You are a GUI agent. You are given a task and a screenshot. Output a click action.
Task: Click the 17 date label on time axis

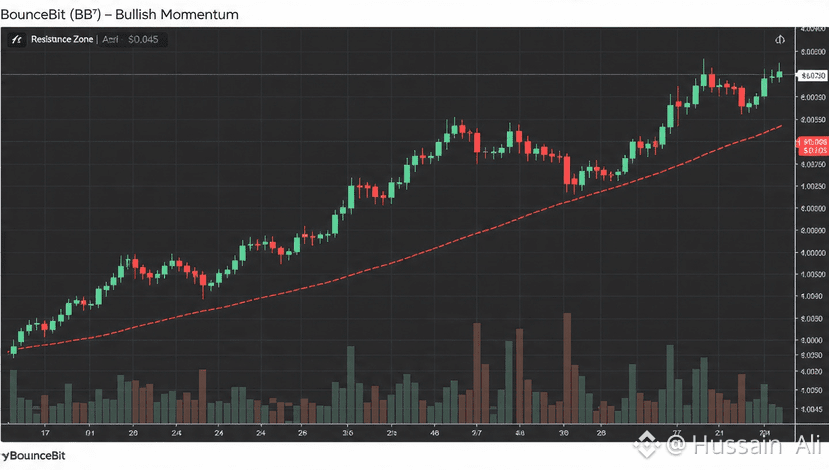(45, 433)
